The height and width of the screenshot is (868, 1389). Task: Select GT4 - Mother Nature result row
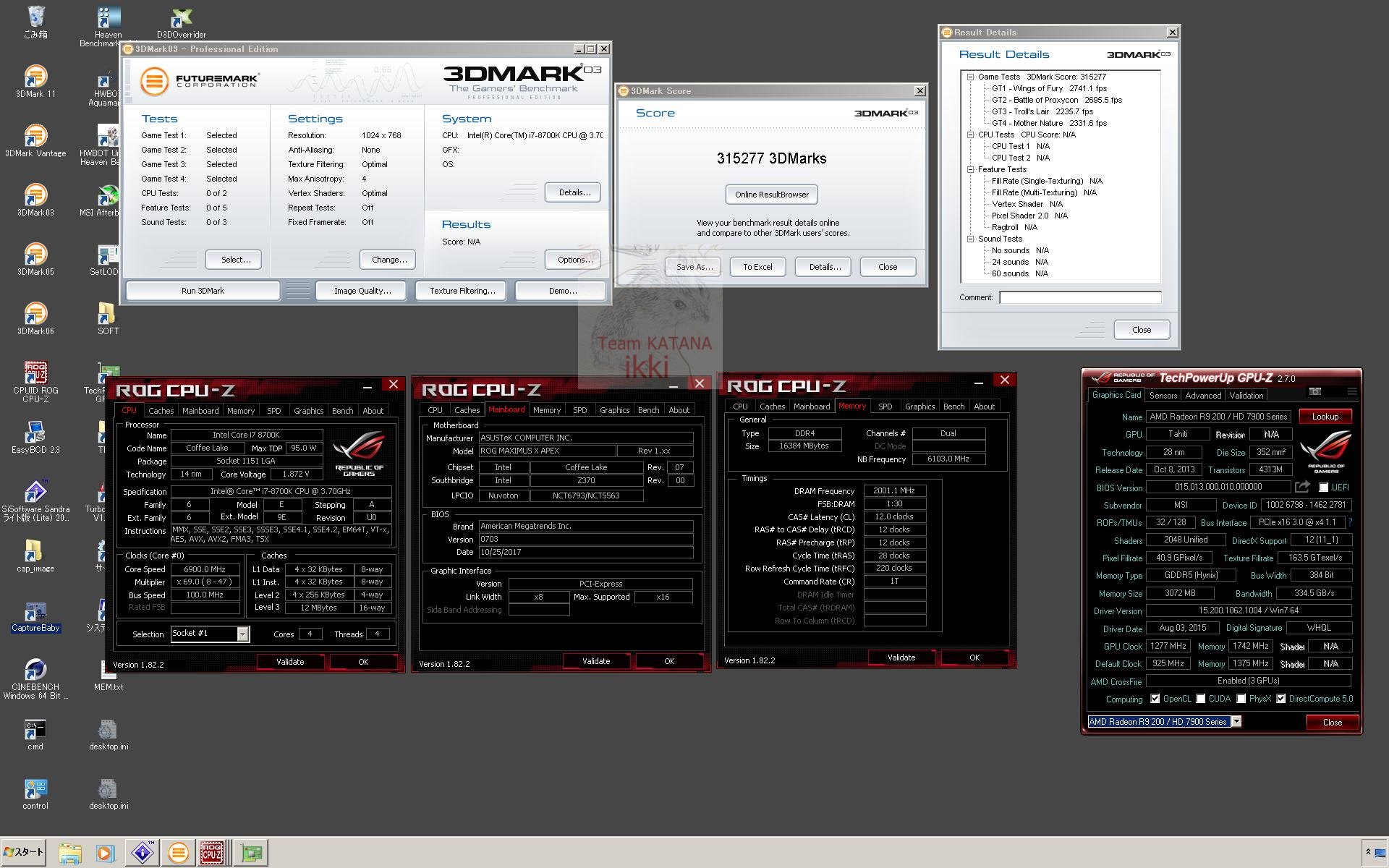click(x=1049, y=123)
